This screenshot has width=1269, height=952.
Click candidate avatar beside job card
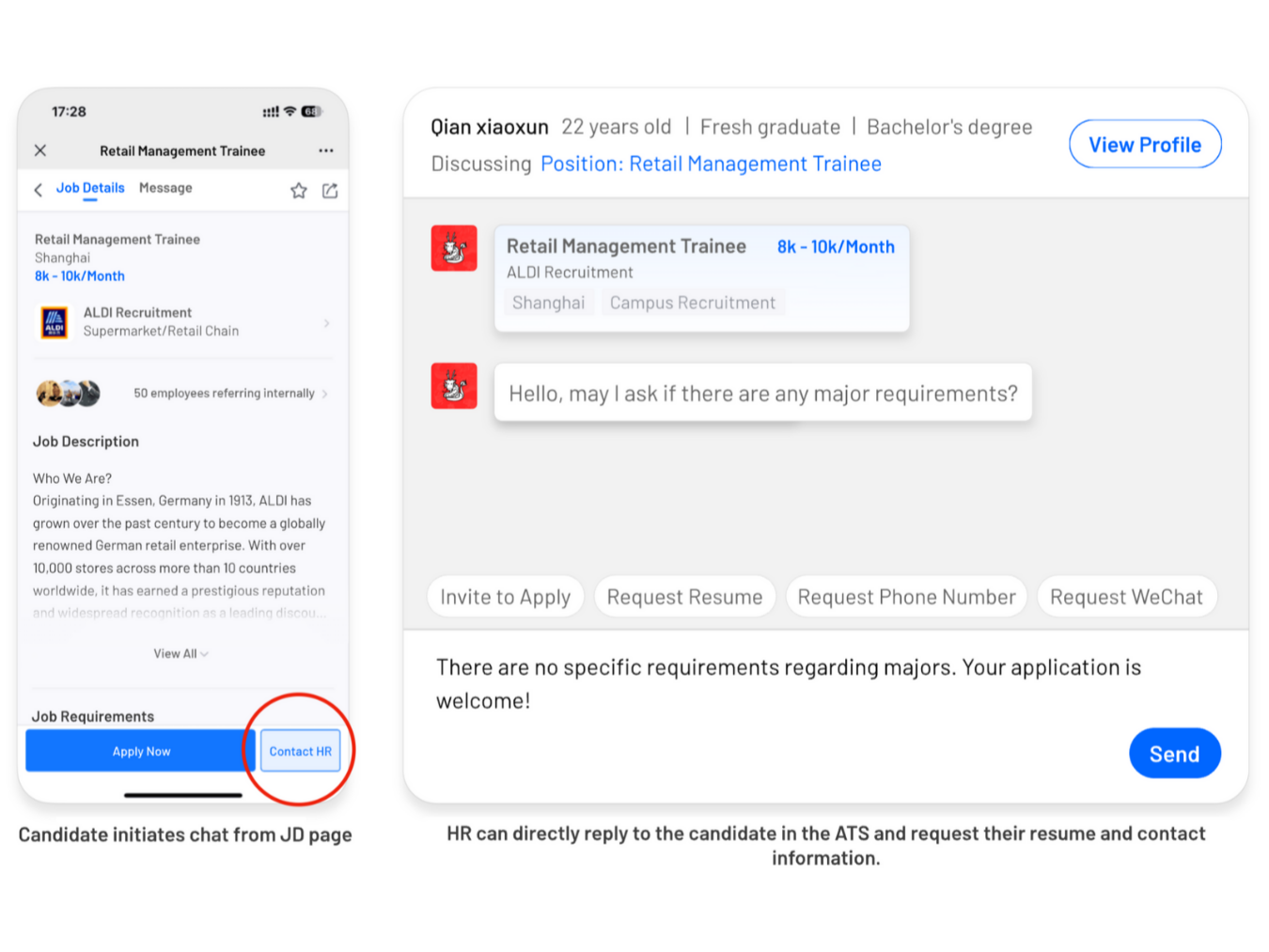tap(454, 248)
